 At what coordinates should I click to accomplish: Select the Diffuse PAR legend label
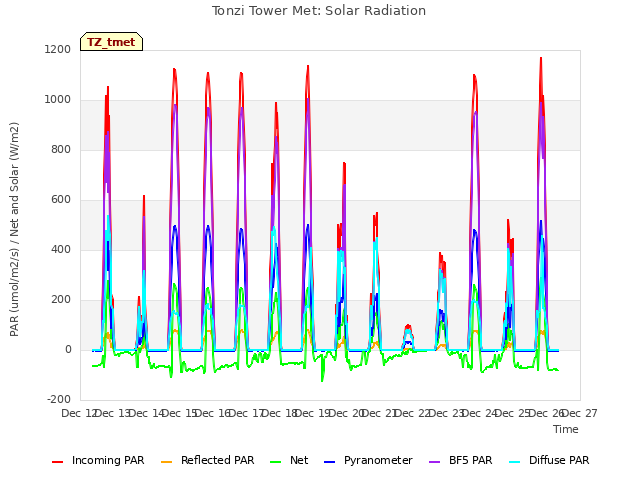click(x=559, y=460)
